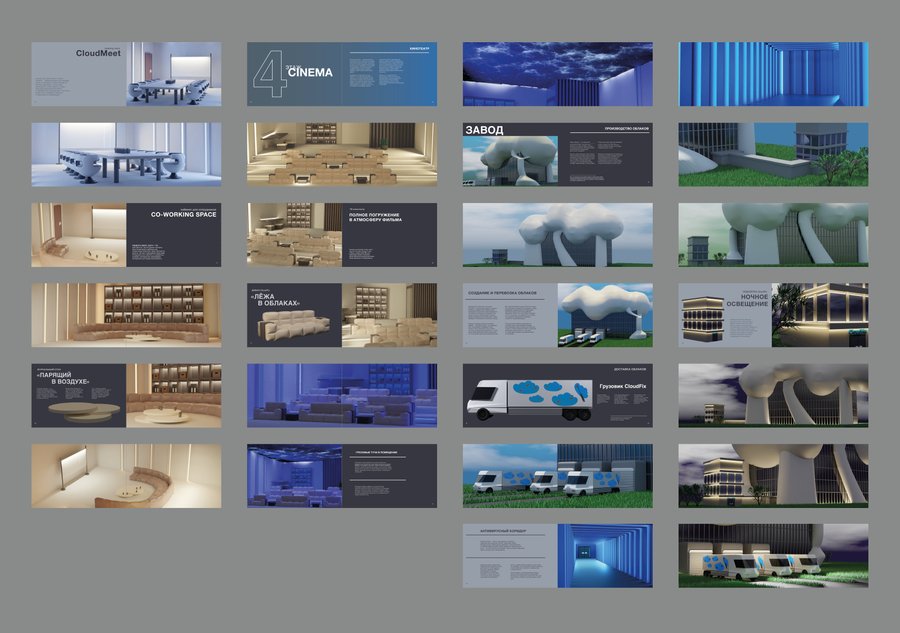
Task: Select the daytime cloud columns close-up render
Action: [774, 235]
